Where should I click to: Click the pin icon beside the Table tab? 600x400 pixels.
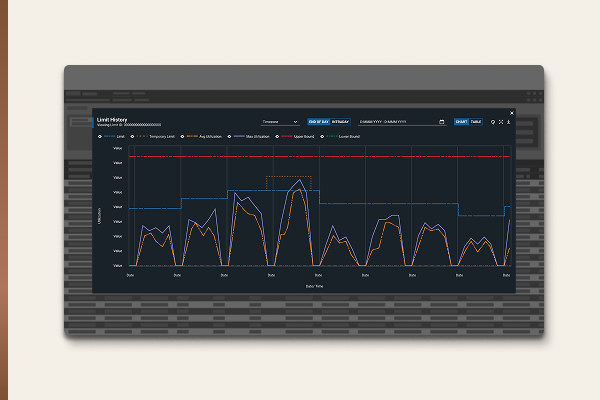(492, 122)
